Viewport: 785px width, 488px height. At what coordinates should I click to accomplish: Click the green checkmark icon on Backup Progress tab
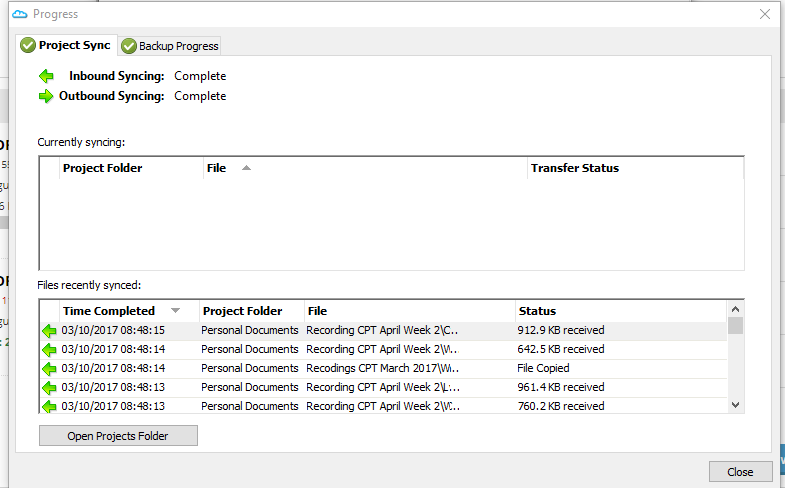click(x=129, y=46)
